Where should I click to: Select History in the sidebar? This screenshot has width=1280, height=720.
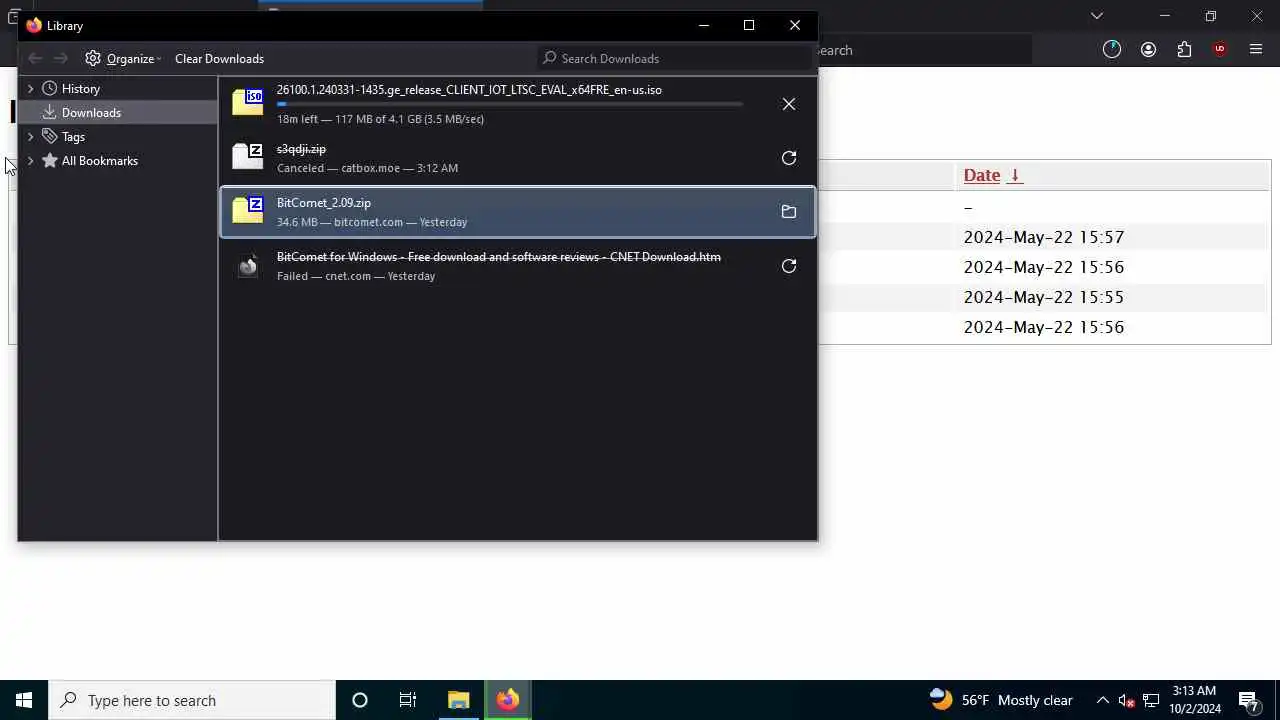click(x=81, y=88)
